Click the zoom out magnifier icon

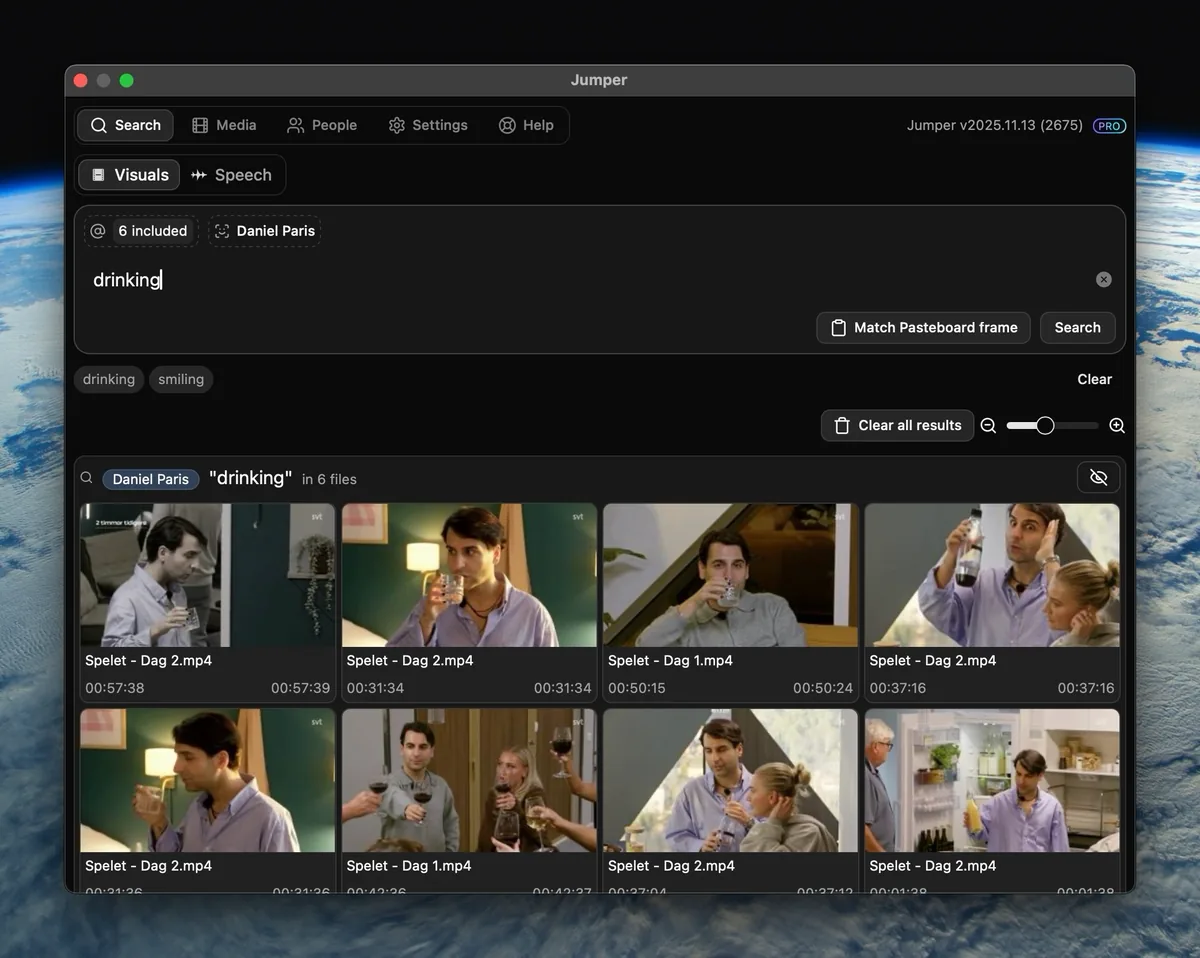(988, 426)
